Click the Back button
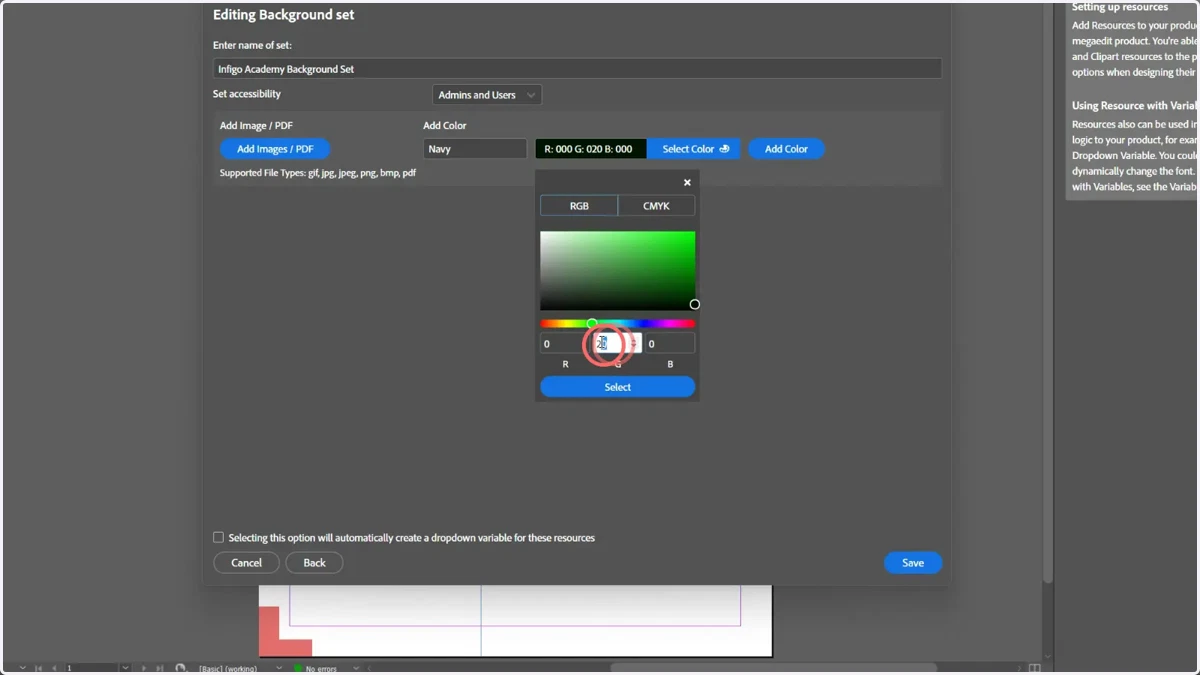The height and width of the screenshot is (675, 1200). [314, 563]
